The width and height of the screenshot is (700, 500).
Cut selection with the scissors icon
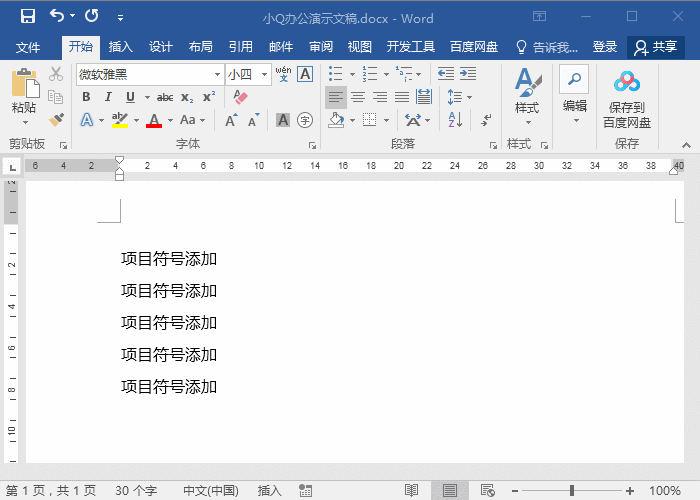click(56, 74)
